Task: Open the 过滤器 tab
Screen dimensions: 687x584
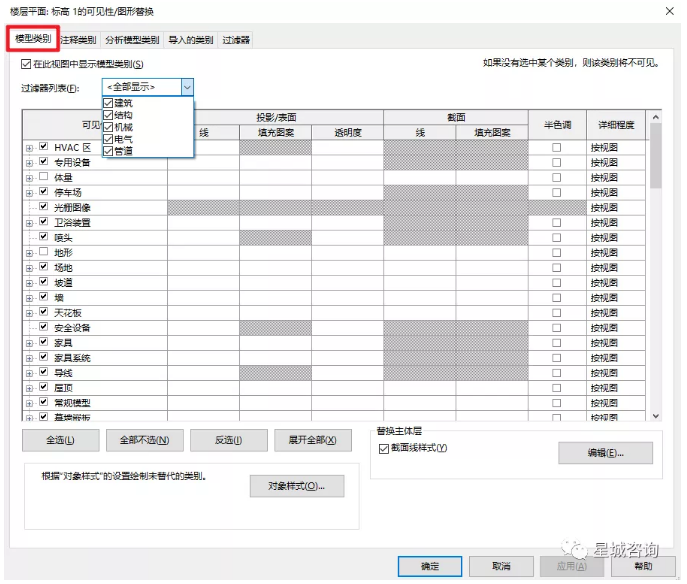Action: (236, 40)
